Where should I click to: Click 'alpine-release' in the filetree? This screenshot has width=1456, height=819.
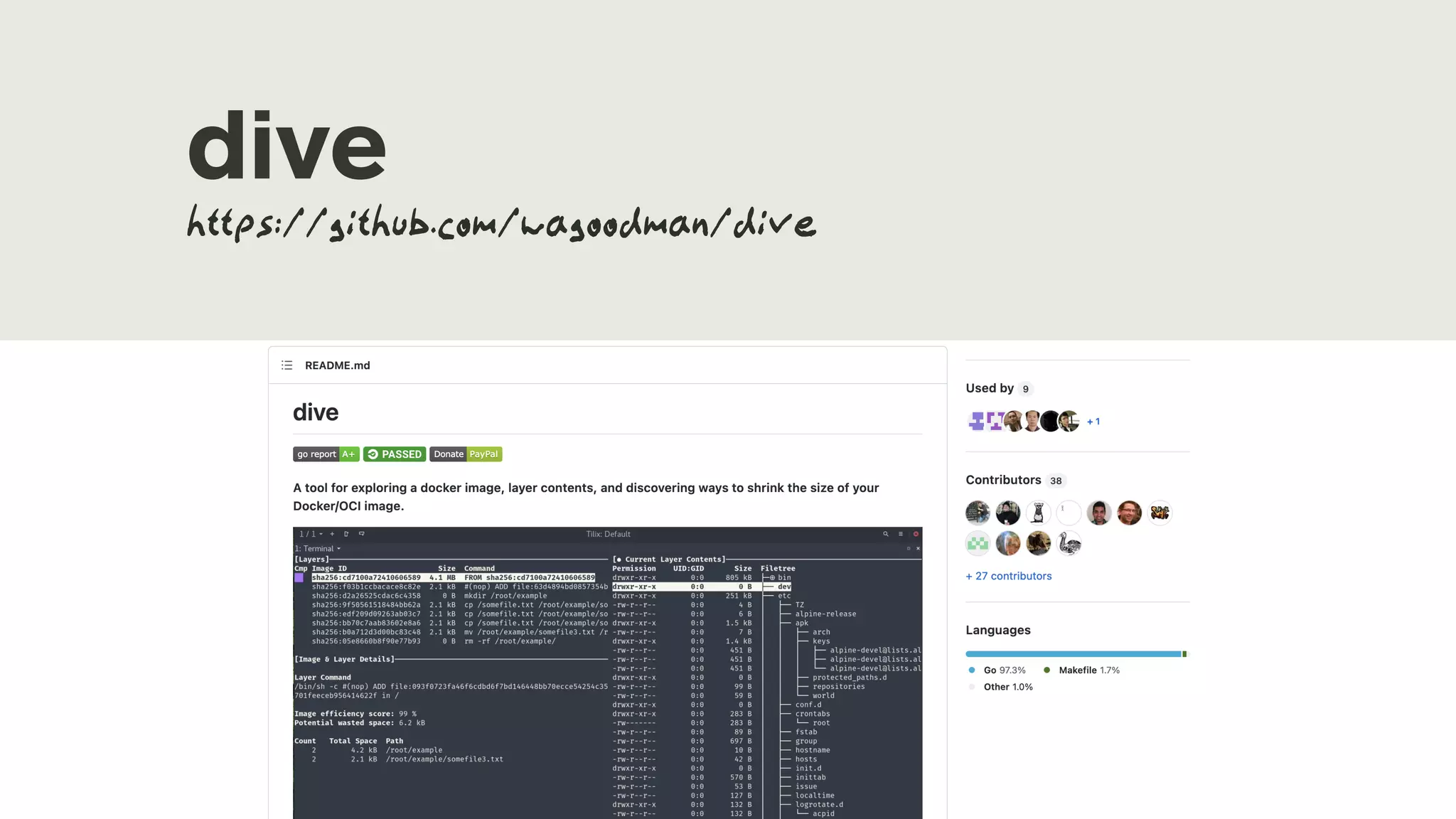click(825, 614)
